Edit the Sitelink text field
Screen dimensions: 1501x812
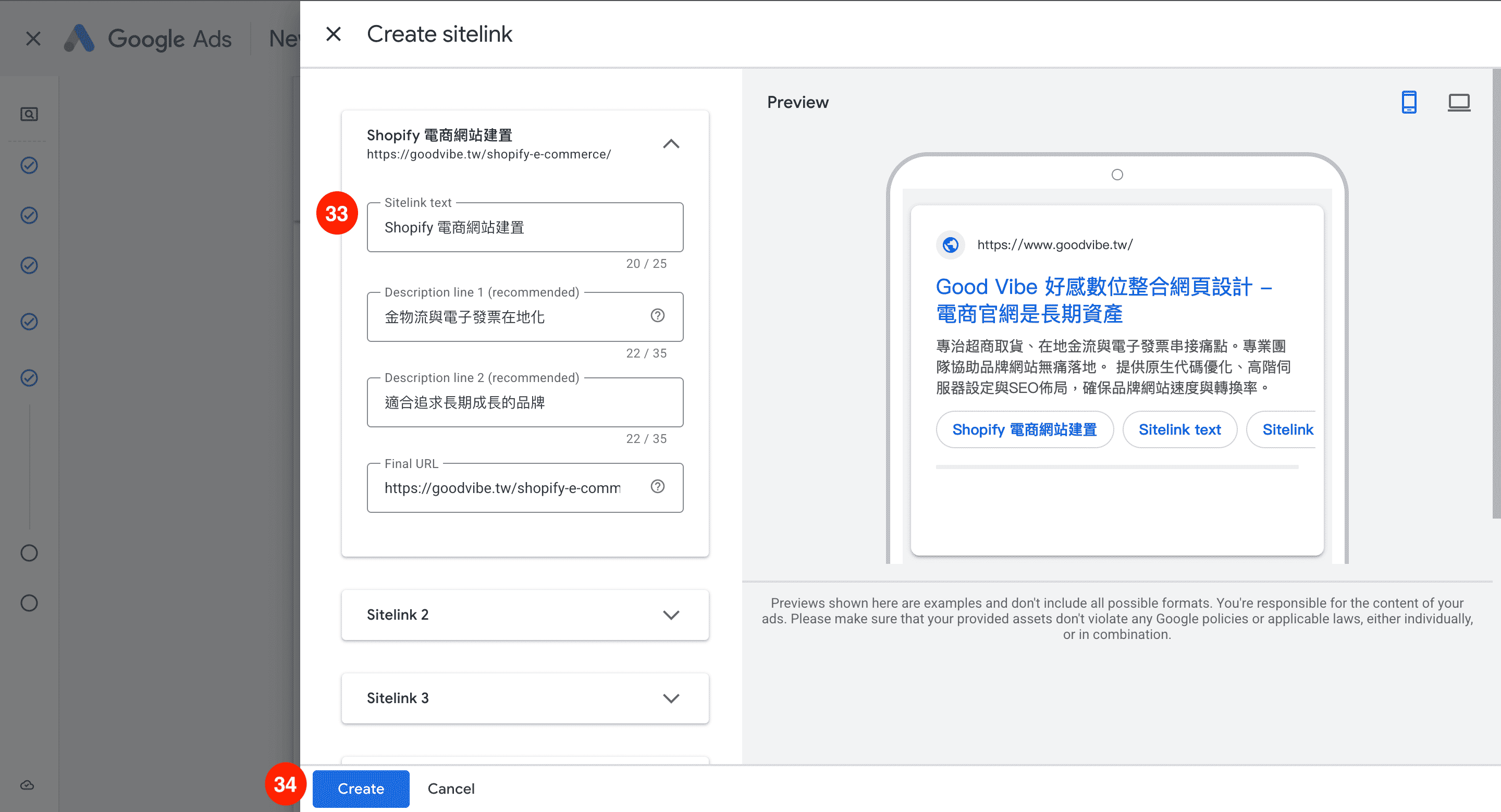coord(525,227)
